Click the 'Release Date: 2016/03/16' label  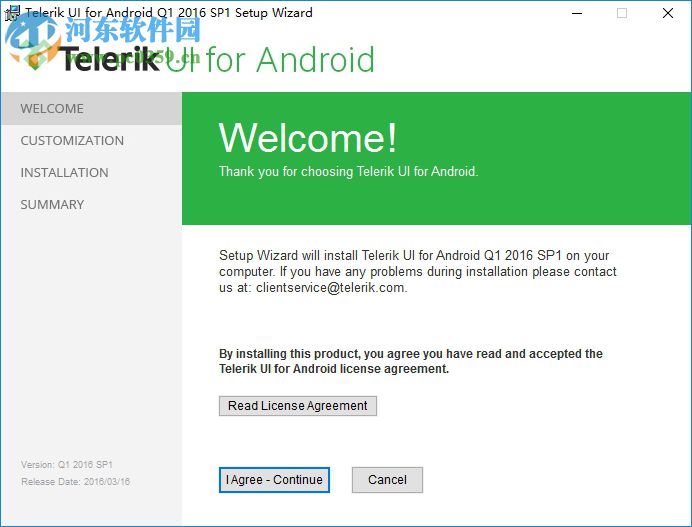pos(75,482)
